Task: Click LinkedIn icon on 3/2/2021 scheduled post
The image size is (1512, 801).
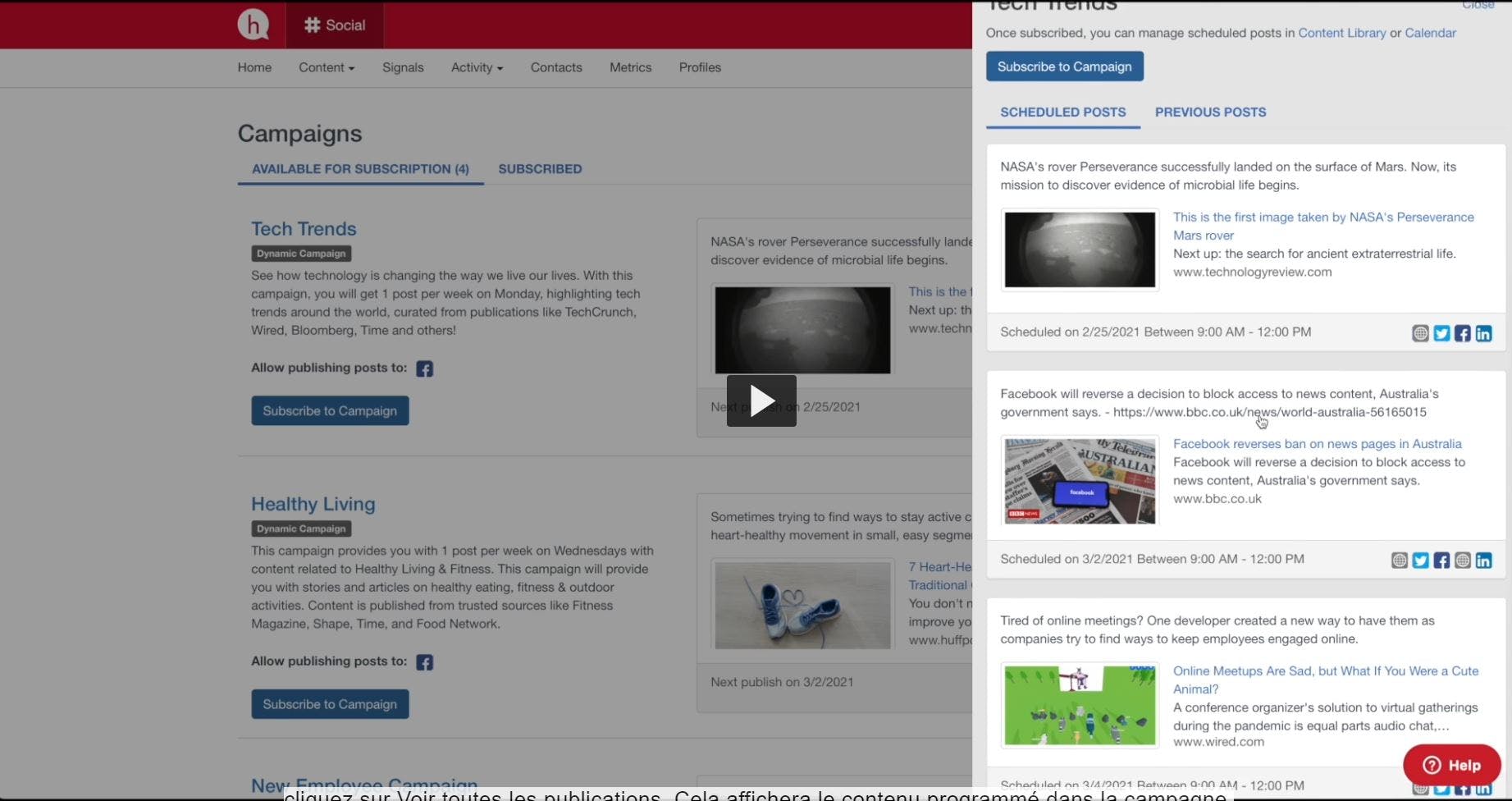Action: coord(1484,561)
